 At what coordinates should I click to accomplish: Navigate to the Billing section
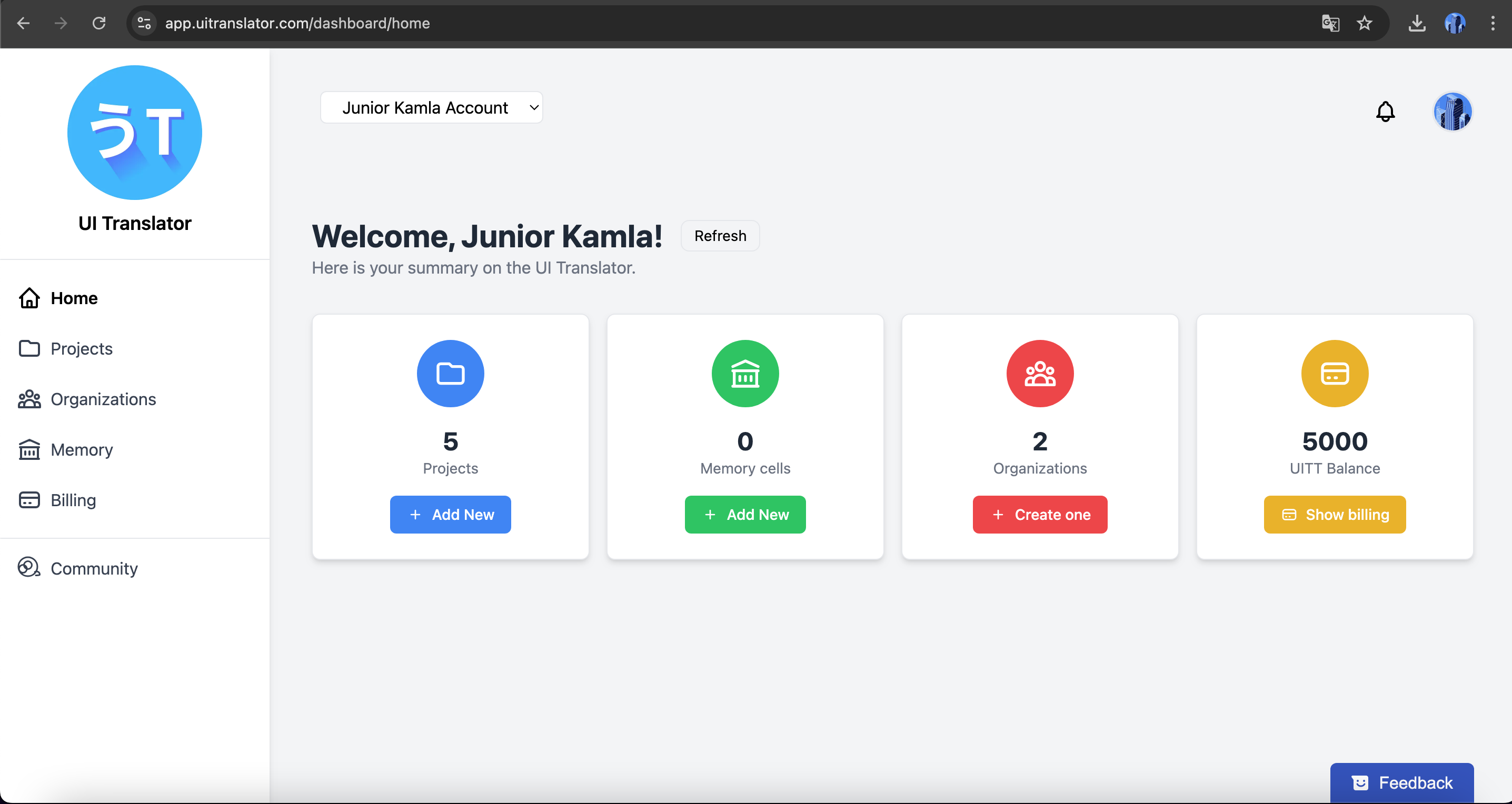pyautogui.click(x=73, y=500)
